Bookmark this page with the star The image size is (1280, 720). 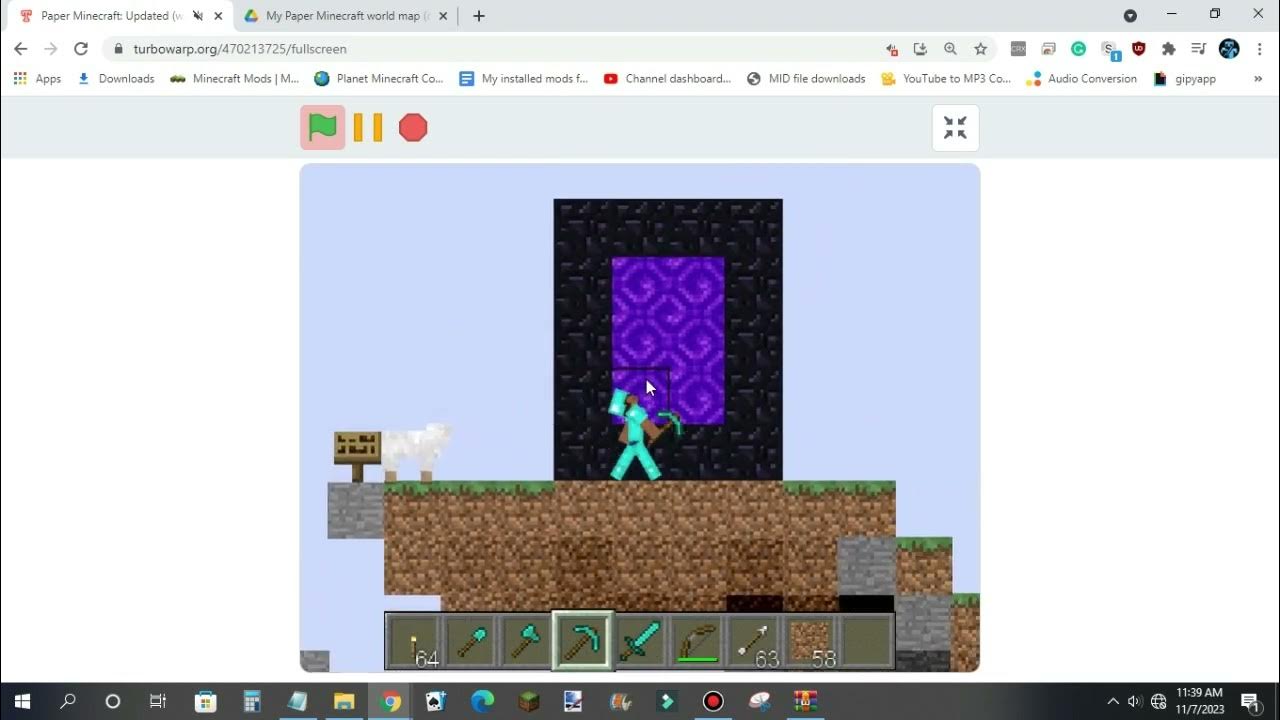tap(980, 49)
